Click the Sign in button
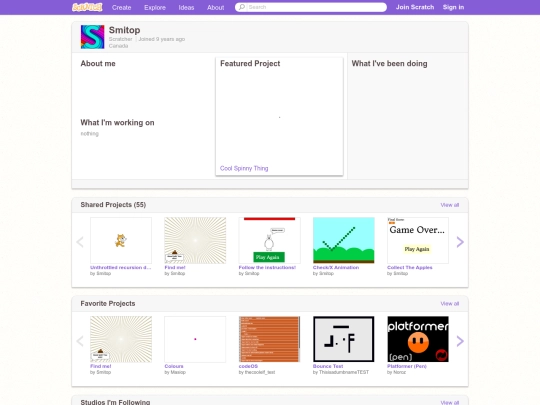The height and width of the screenshot is (405, 540). (x=453, y=7)
